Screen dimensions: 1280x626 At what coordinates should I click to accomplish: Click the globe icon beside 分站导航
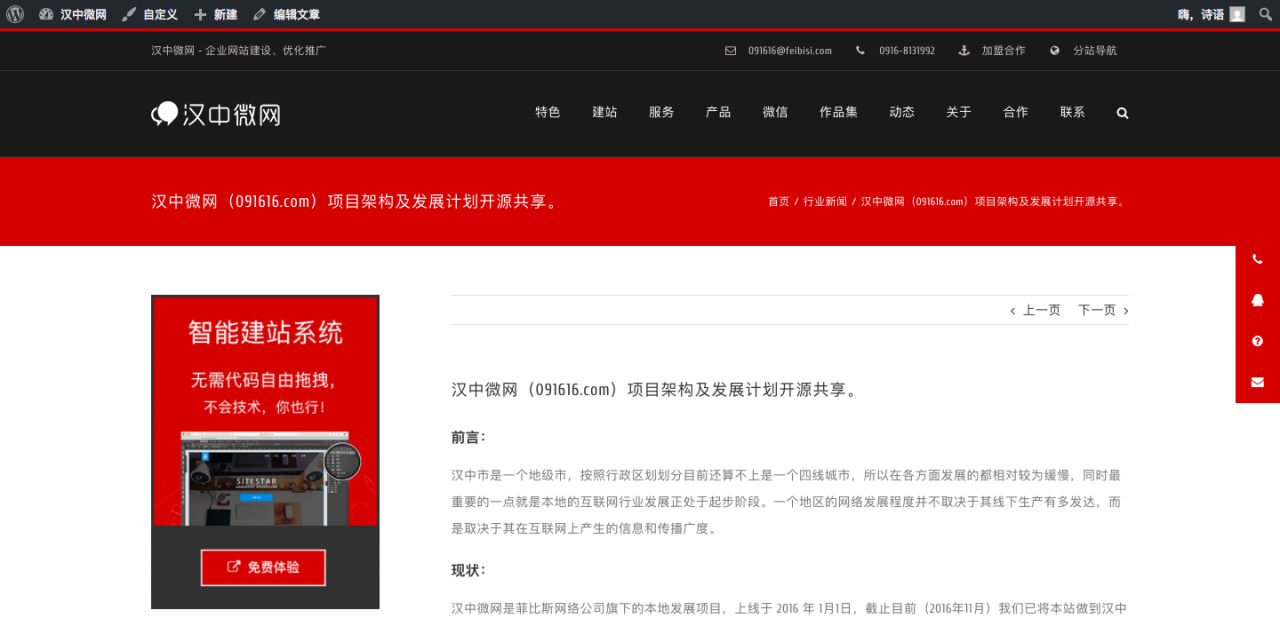pyautogui.click(x=1055, y=51)
